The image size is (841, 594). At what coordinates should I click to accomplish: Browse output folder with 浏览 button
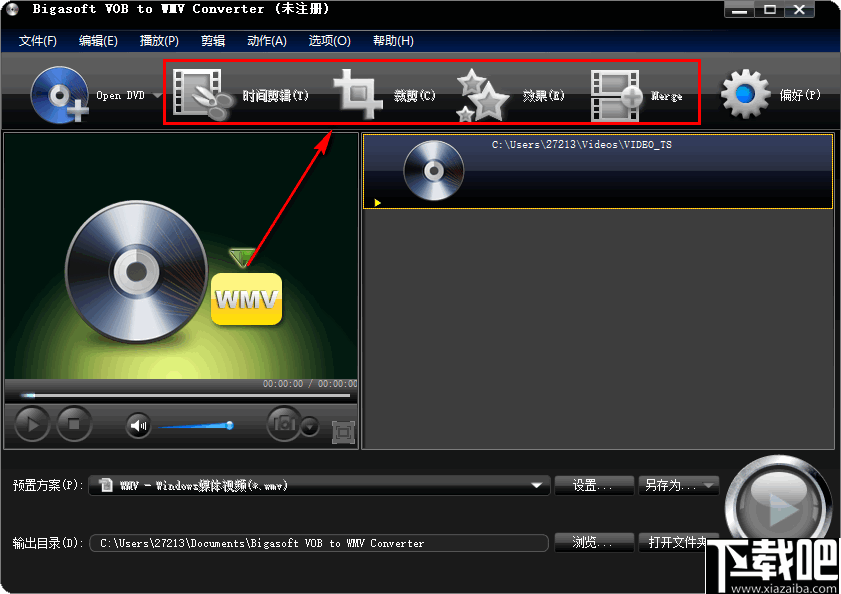[594, 542]
